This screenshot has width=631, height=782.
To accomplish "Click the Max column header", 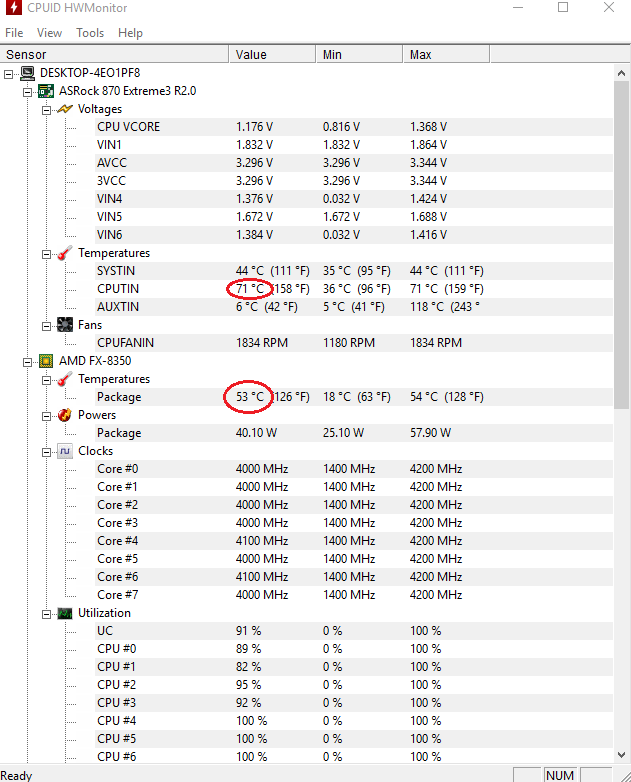I will [446, 54].
